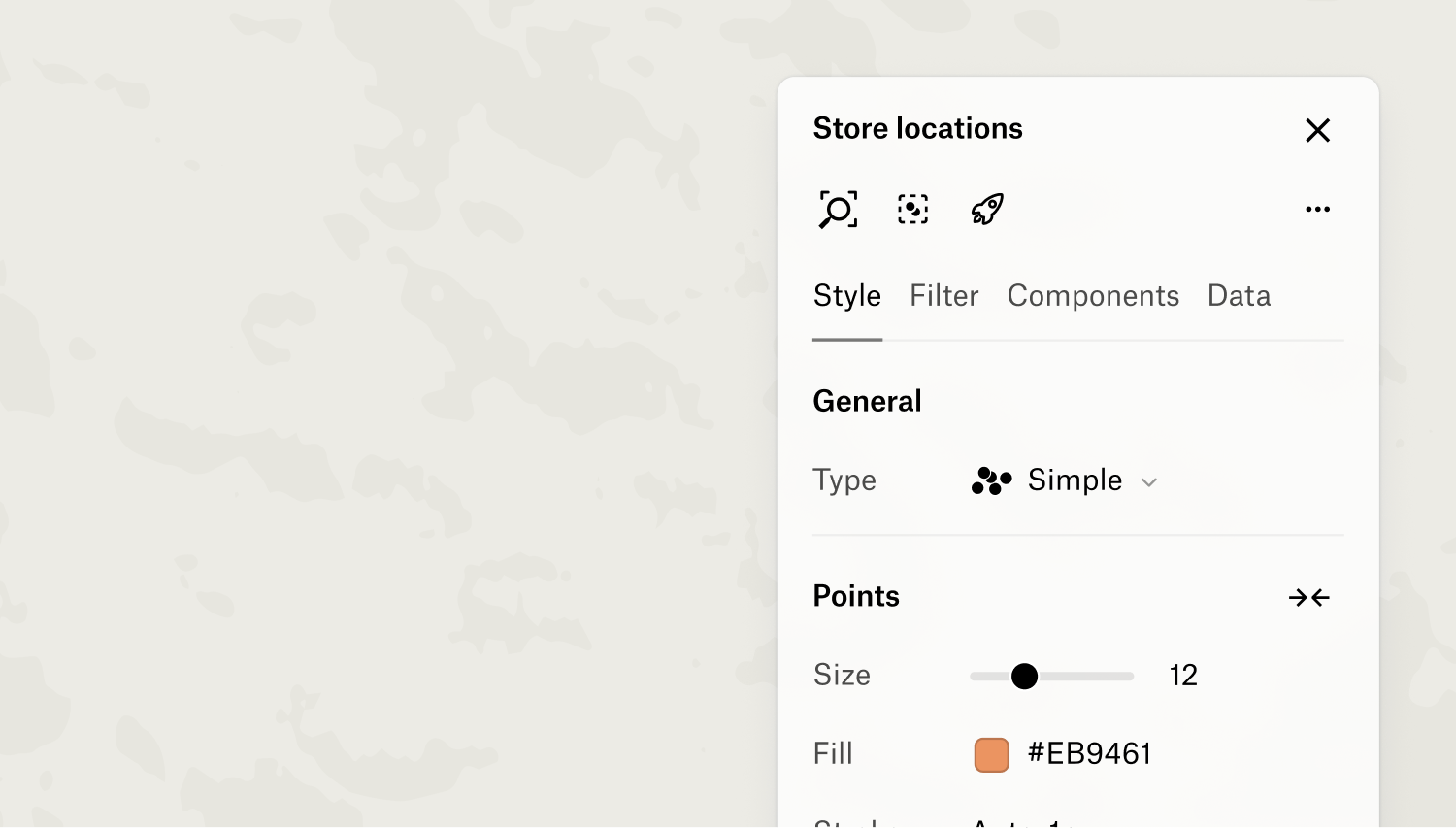Click the Points section heading
1456x828 pixels.
[856, 596]
